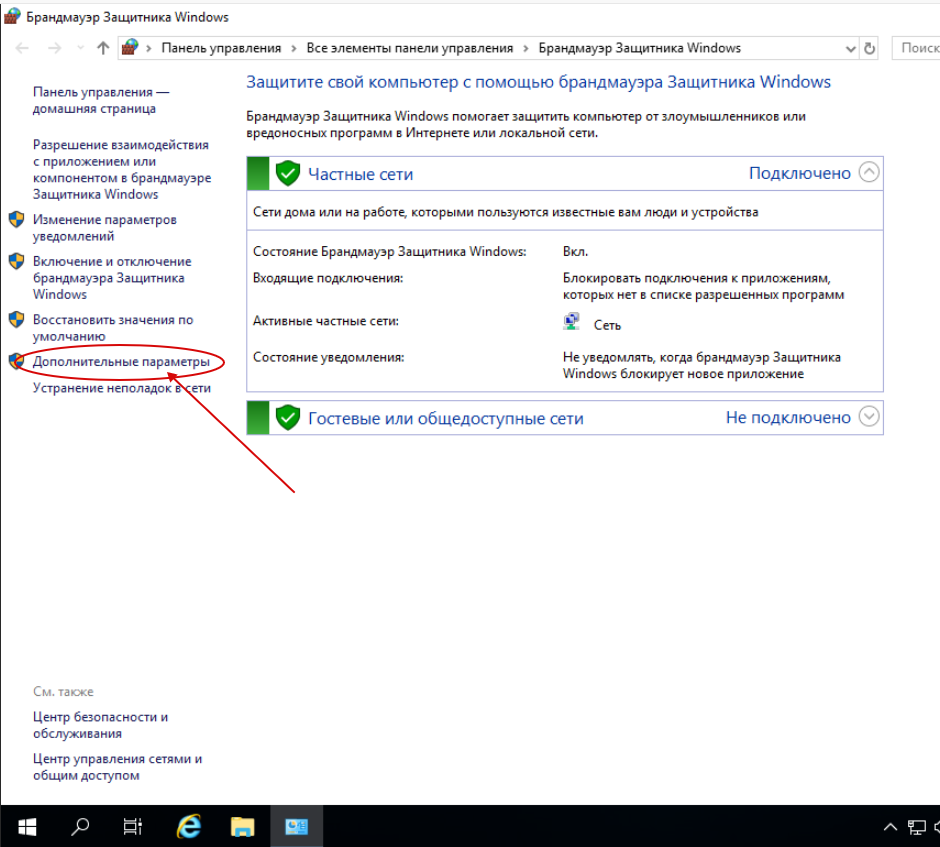The image size is (940, 847).
Task: Click green shield icon of guest networks
Action: 288,417
